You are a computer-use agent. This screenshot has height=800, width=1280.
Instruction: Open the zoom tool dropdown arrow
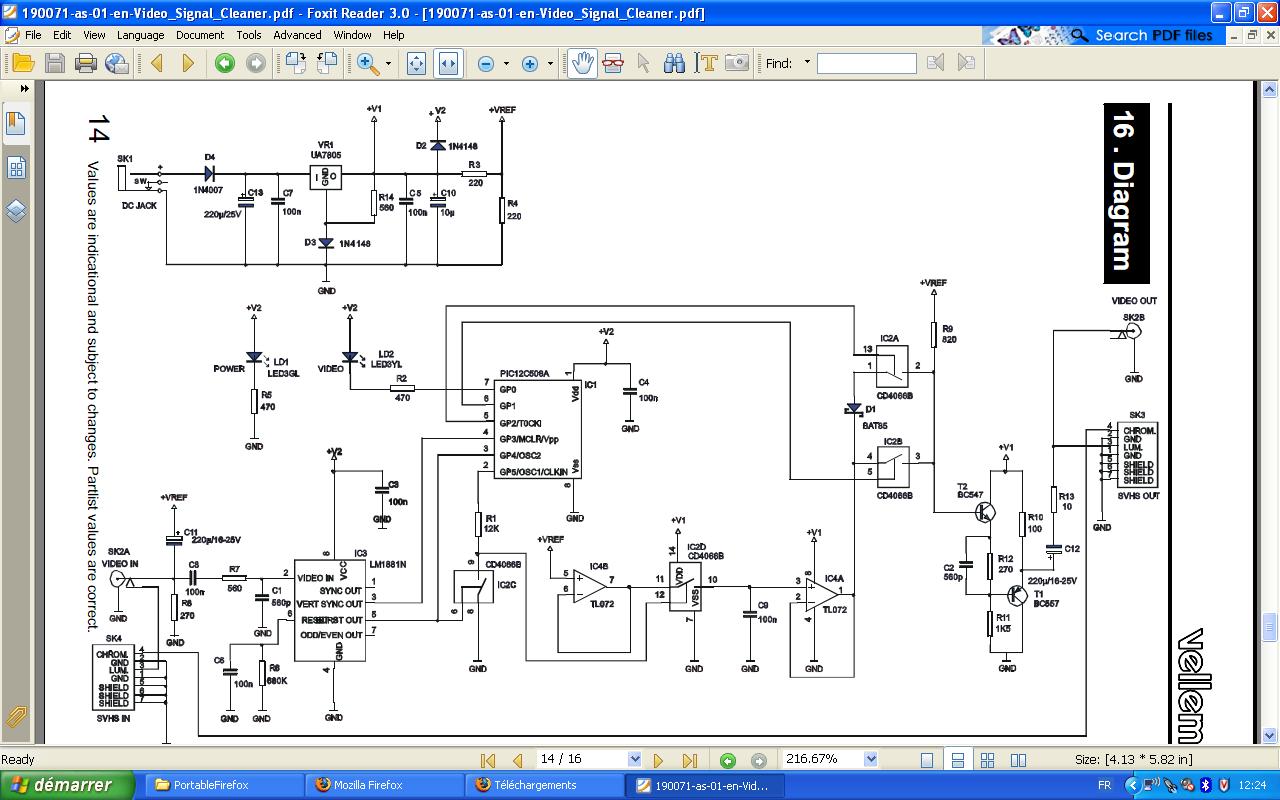[x=390, y=63]
